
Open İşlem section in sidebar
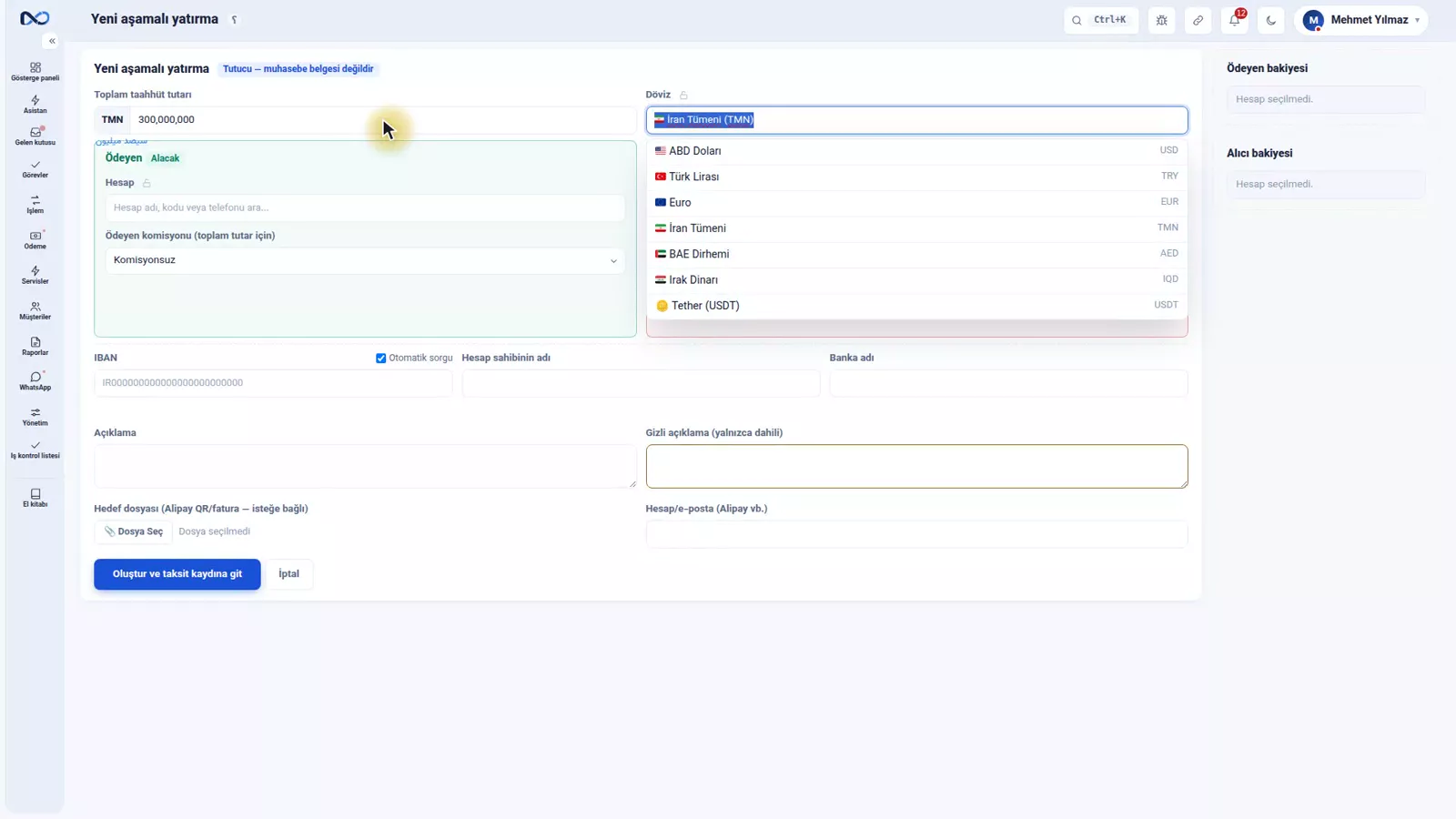(35, 205)
